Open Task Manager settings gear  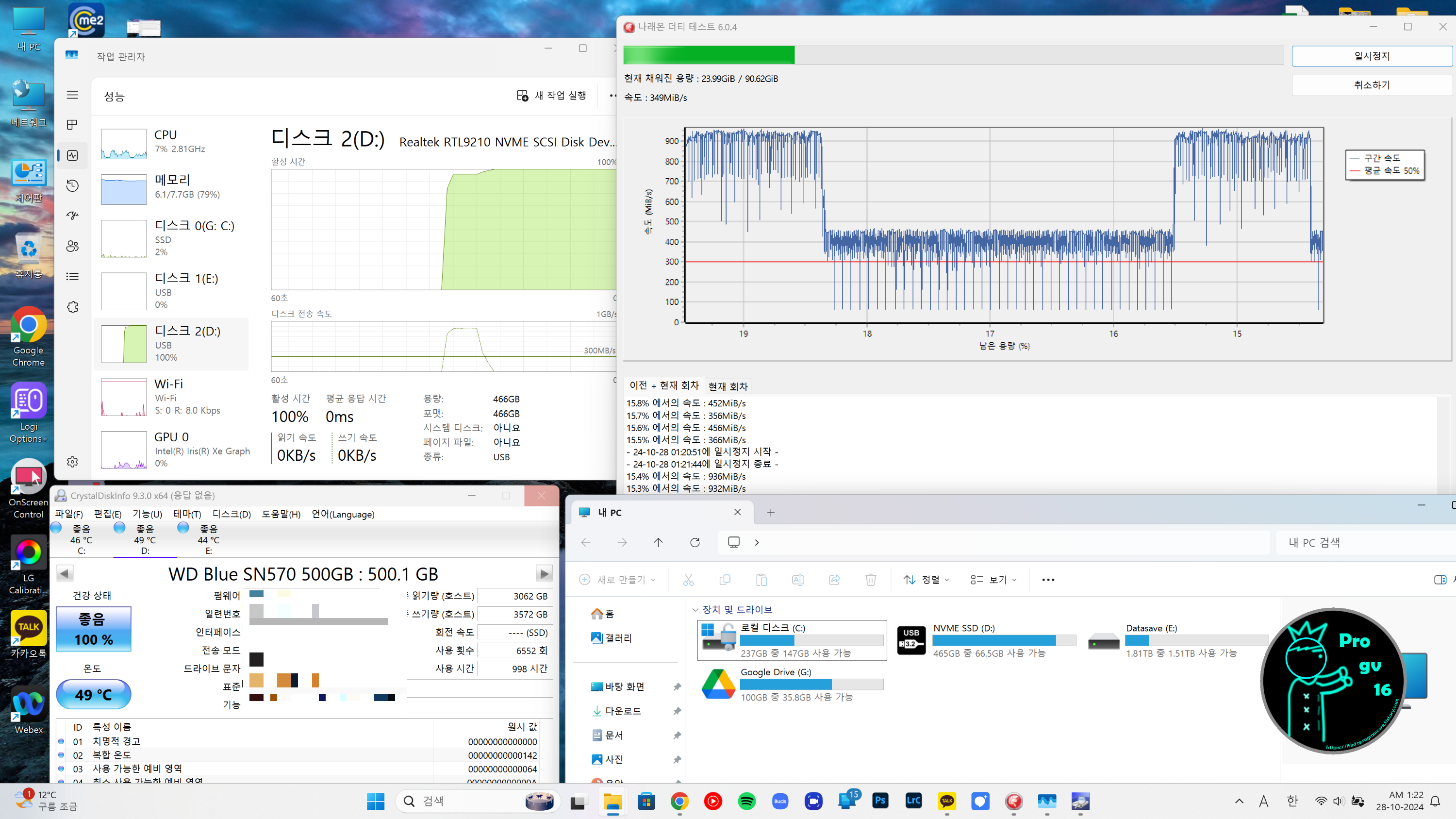[72, 462]
